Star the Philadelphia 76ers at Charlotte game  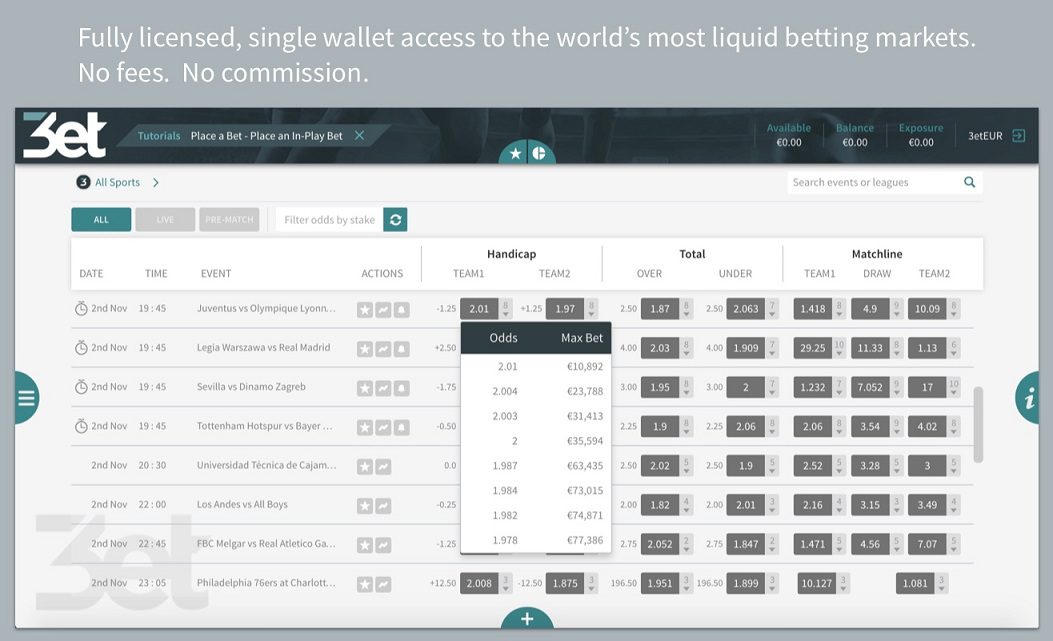click(365, 584)
